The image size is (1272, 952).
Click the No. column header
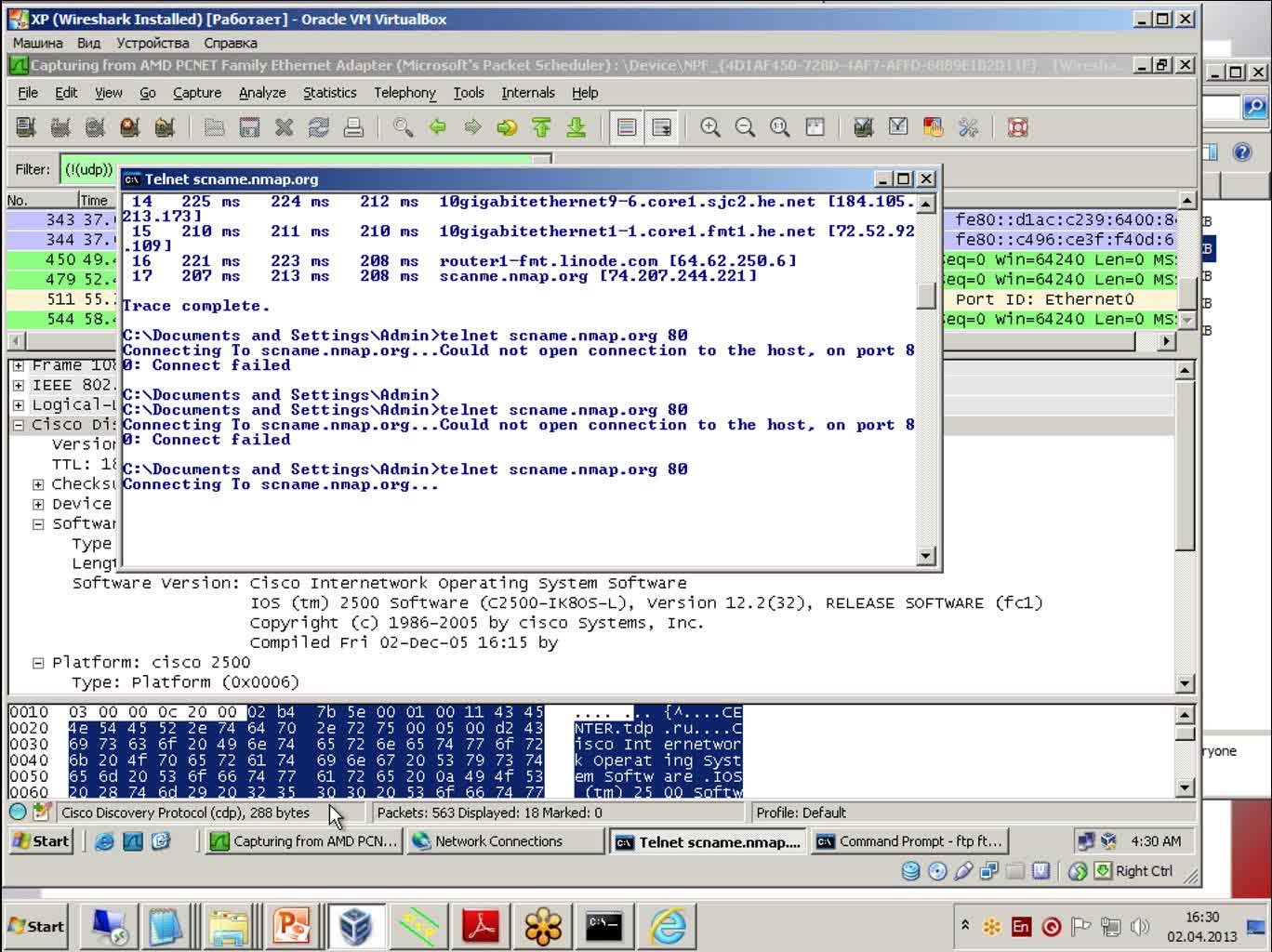tap(42, 200)
